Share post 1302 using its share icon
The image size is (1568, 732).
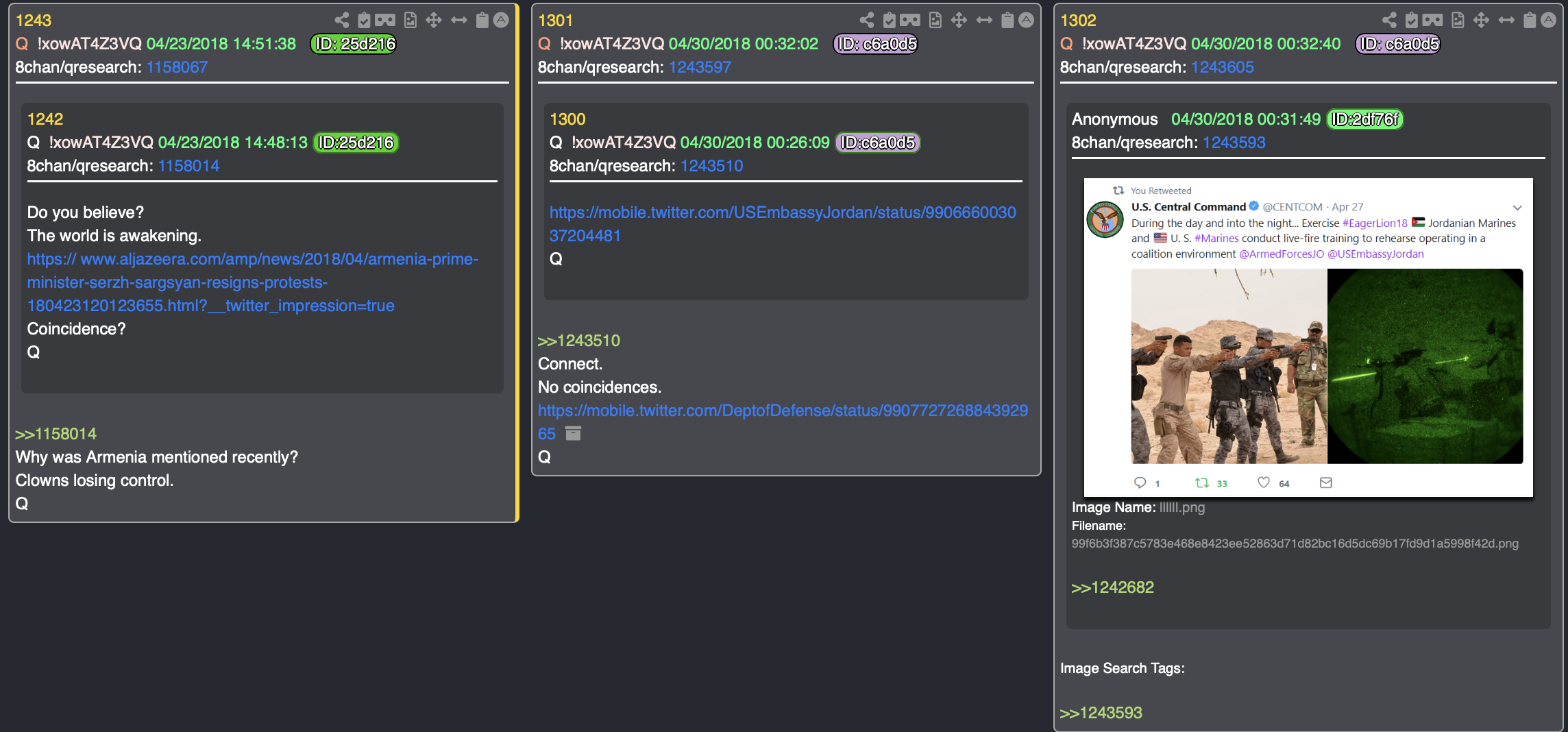pyautogui.click(x=1389, y=21)
